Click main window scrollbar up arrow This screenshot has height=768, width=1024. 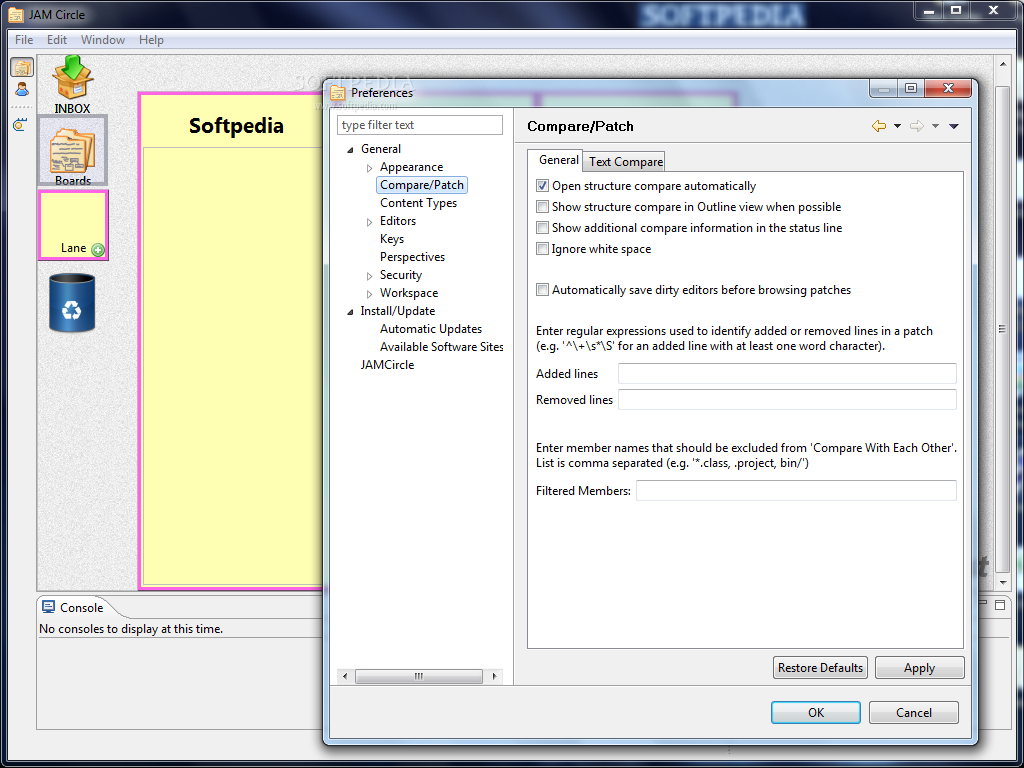(x=1003, y=64)
